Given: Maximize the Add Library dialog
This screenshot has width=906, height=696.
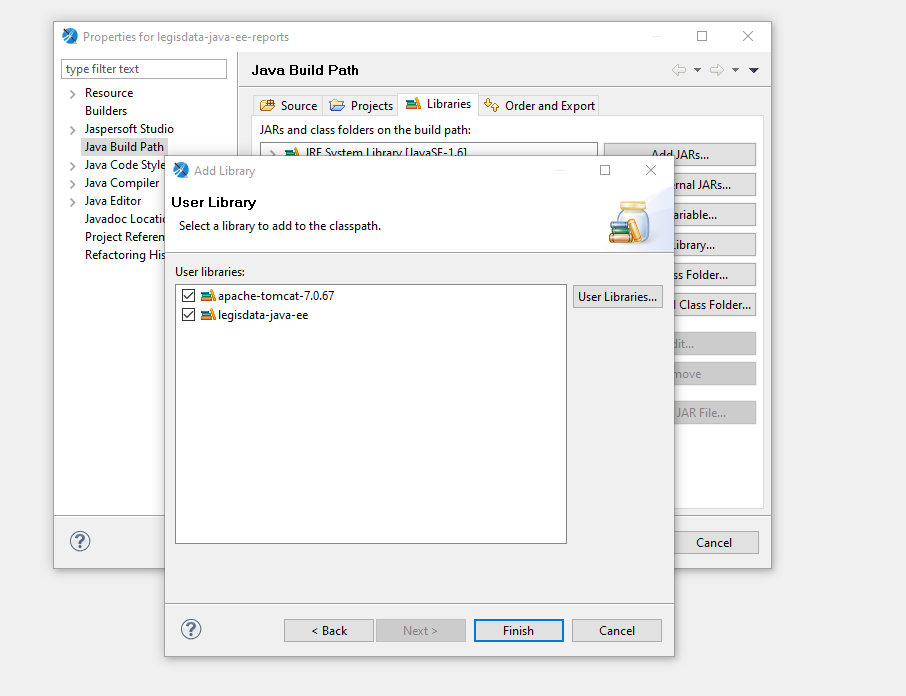Looking at the screenshot, I should click(x=605, y=170).
